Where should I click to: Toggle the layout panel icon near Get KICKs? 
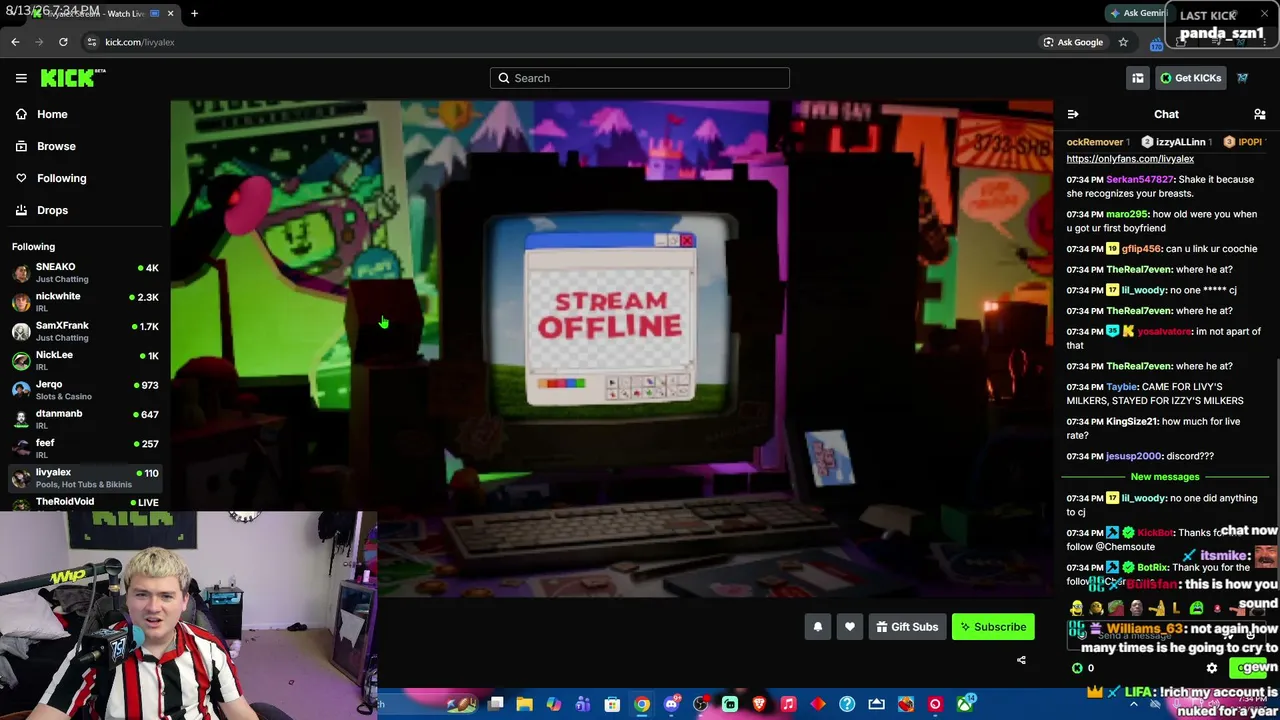pyautogui.click(x=1138, y=78)
